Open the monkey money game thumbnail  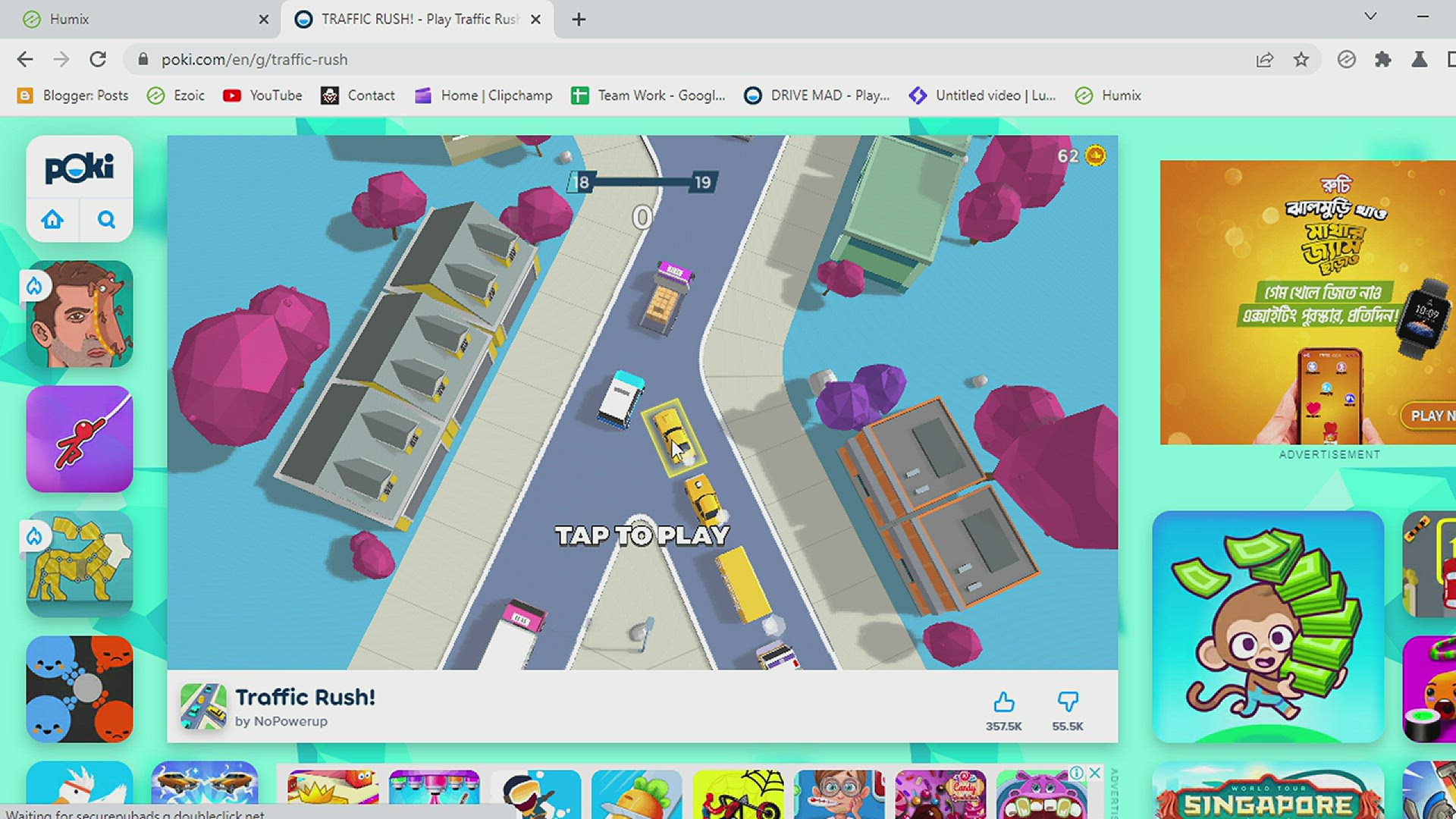1267,626
